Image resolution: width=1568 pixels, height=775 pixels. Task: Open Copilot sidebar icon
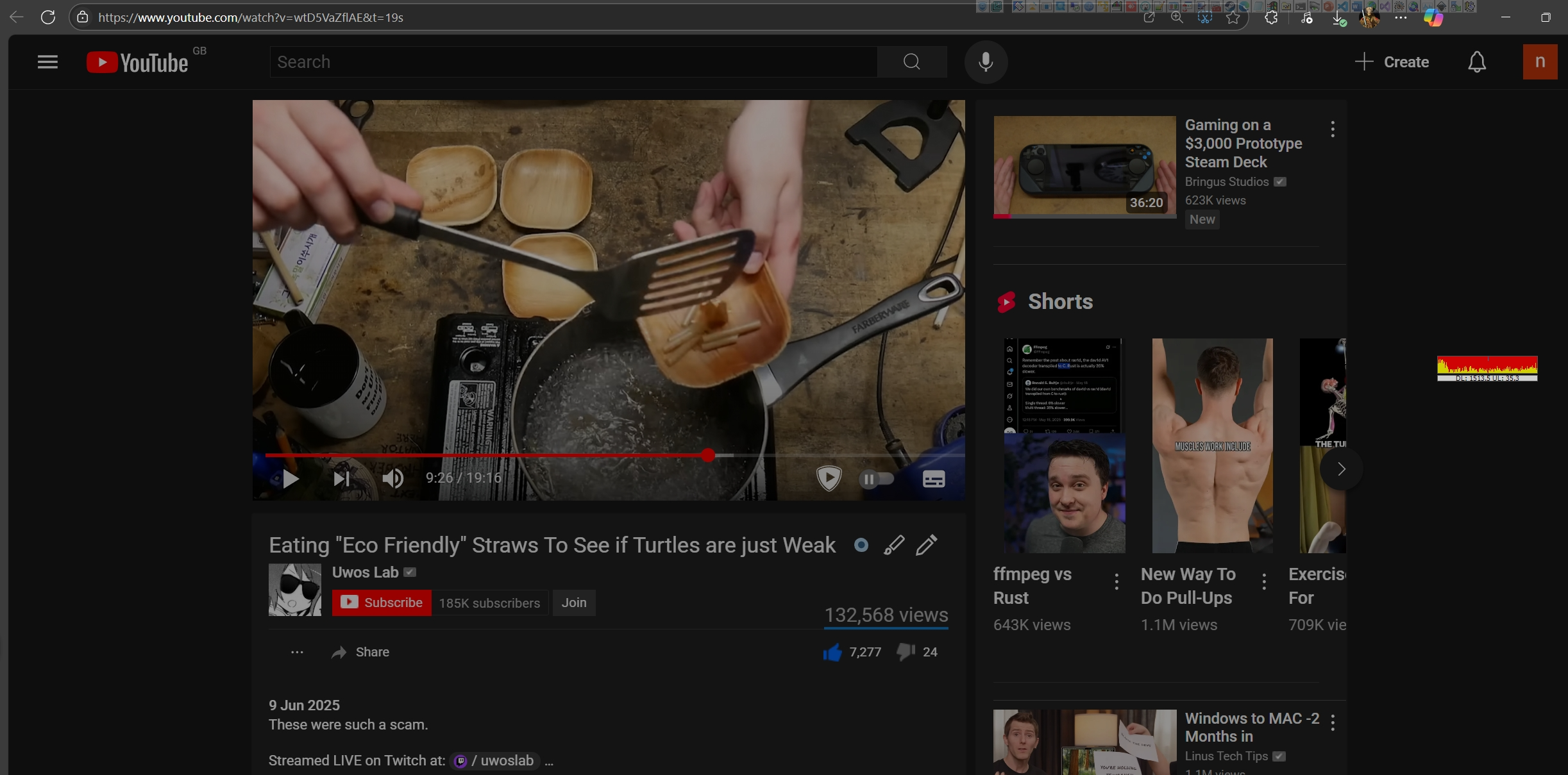(x=1433, y=17)
